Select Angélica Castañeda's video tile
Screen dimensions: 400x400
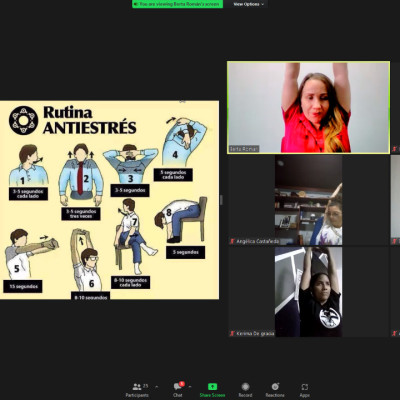coord(308,200)
